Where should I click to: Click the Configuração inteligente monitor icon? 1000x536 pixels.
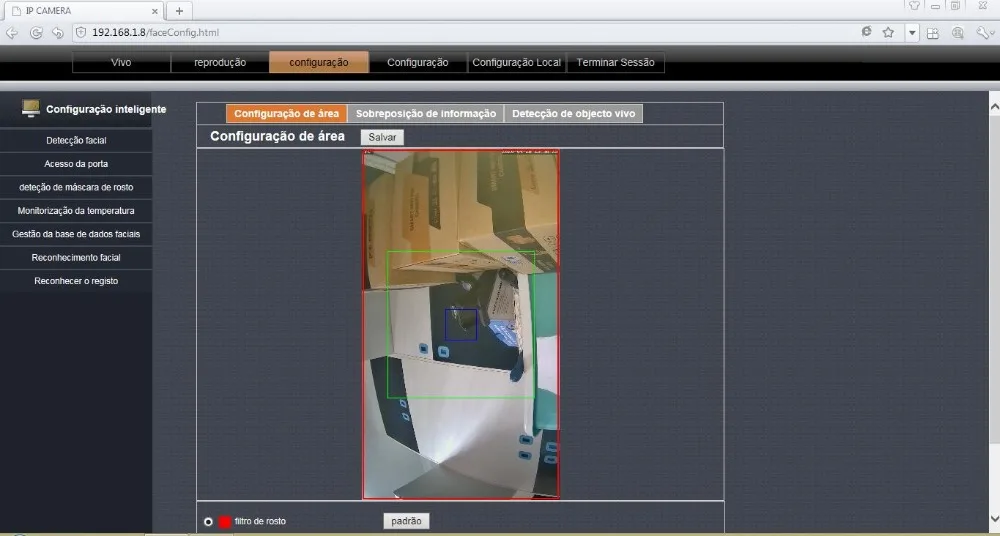pyautogui.click(x=31, y=108)
